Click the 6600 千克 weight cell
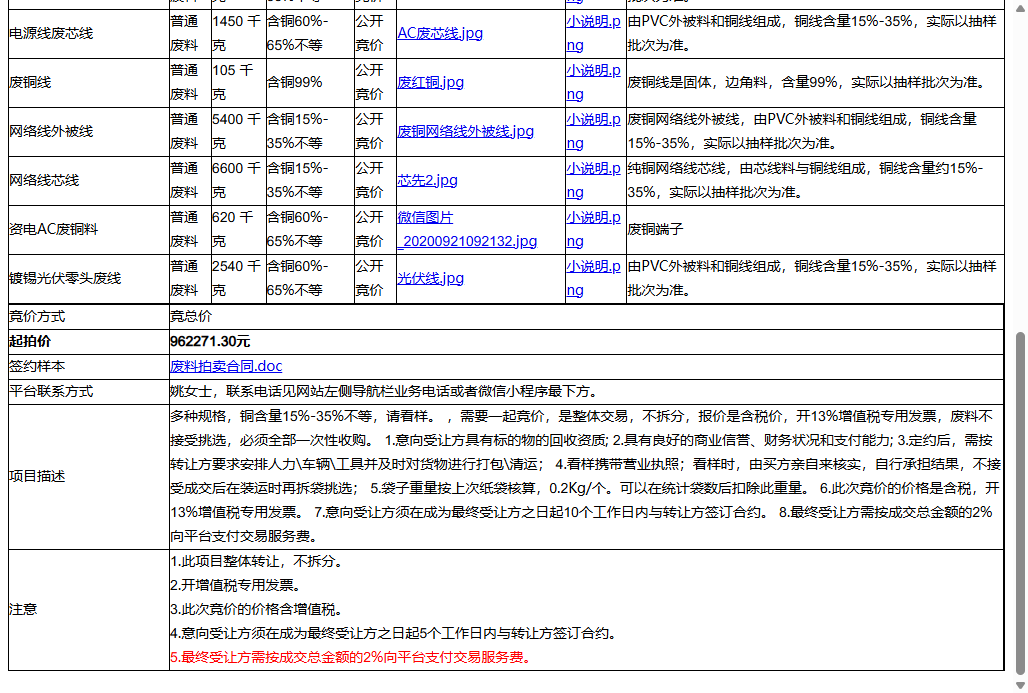1028x693 pixels. click(238, 180)
